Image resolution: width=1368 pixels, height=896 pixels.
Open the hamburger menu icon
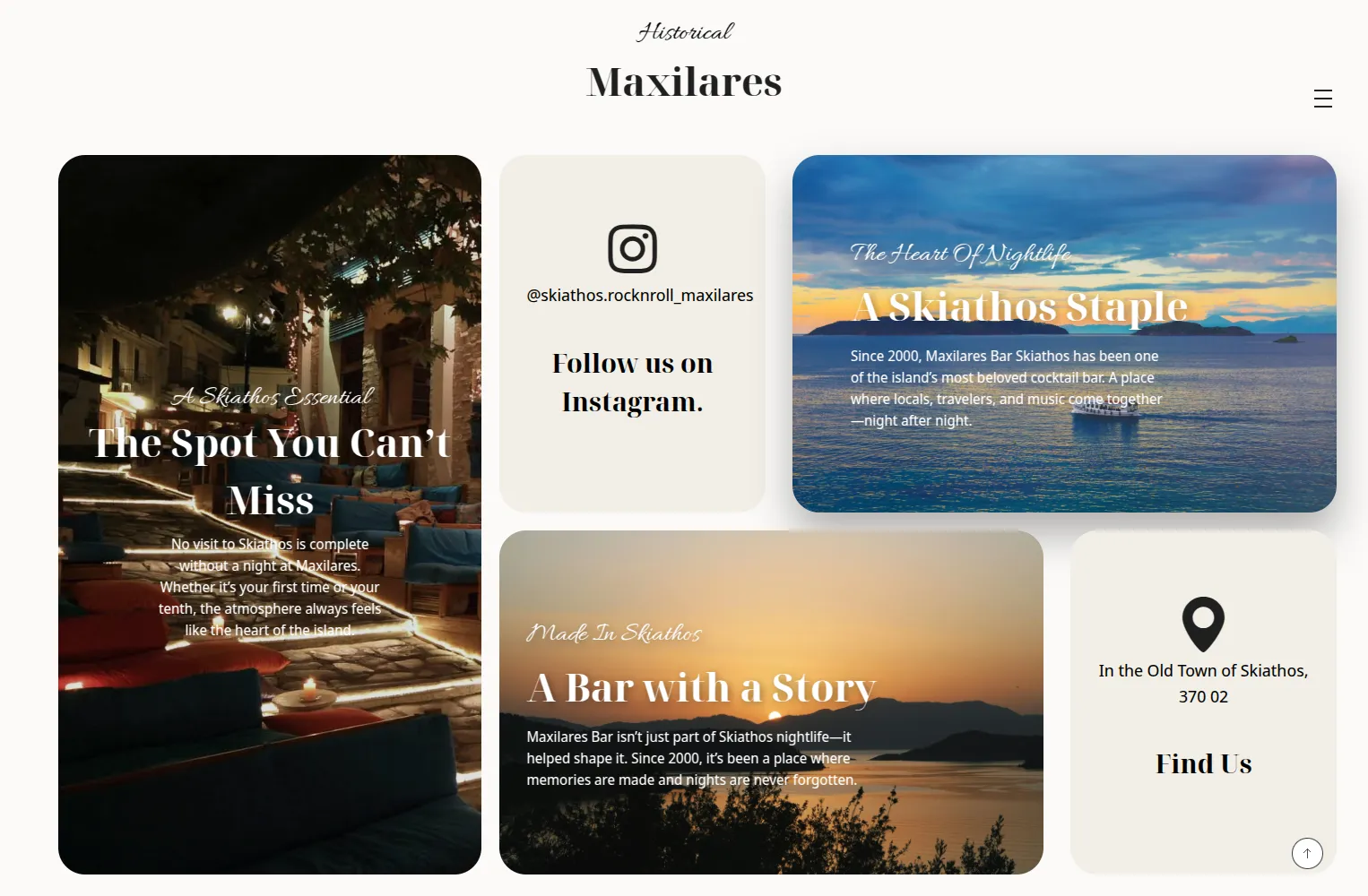pos(1322,99)
